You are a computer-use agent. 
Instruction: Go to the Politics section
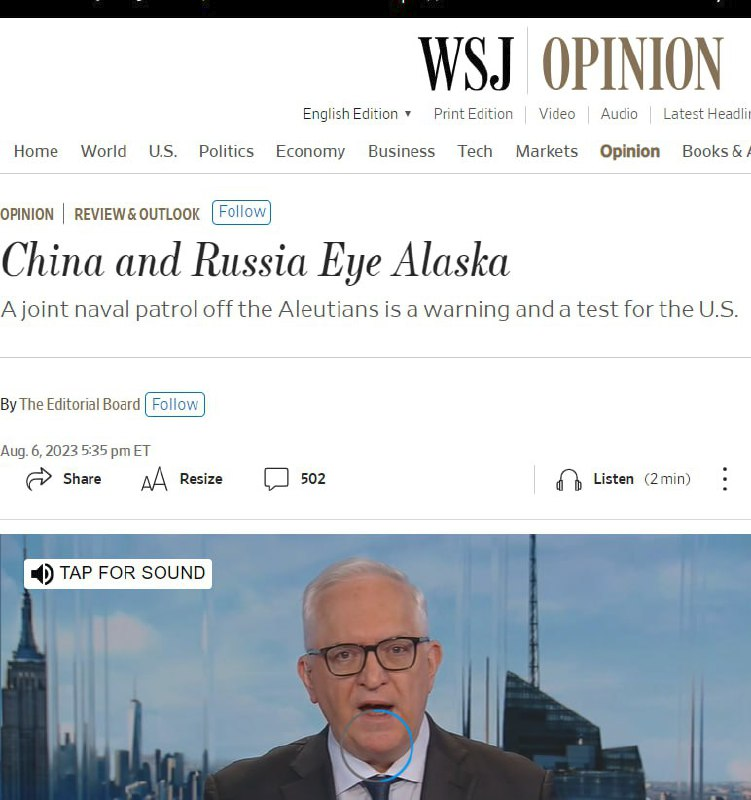coord(226,152)
